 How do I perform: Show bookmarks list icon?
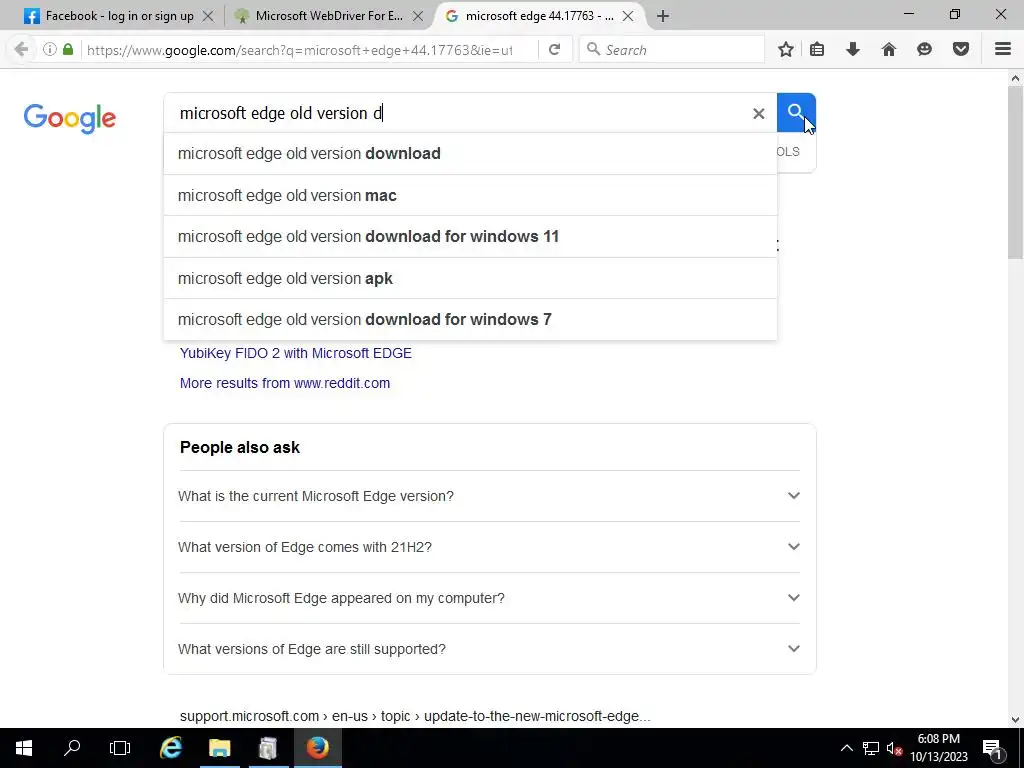[x=817, y=50]
